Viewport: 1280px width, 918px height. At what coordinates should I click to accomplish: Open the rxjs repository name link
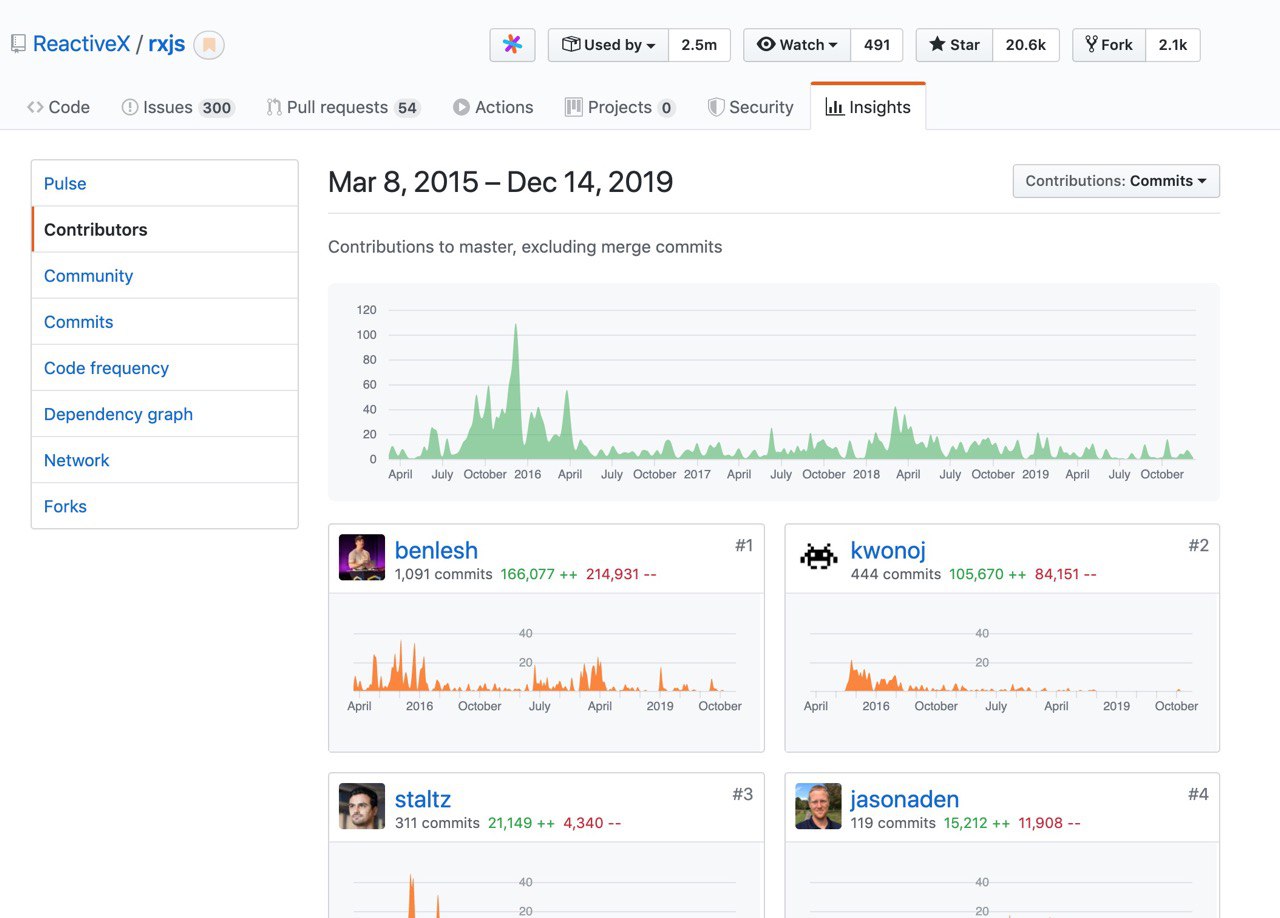click(x=166, y=44)
